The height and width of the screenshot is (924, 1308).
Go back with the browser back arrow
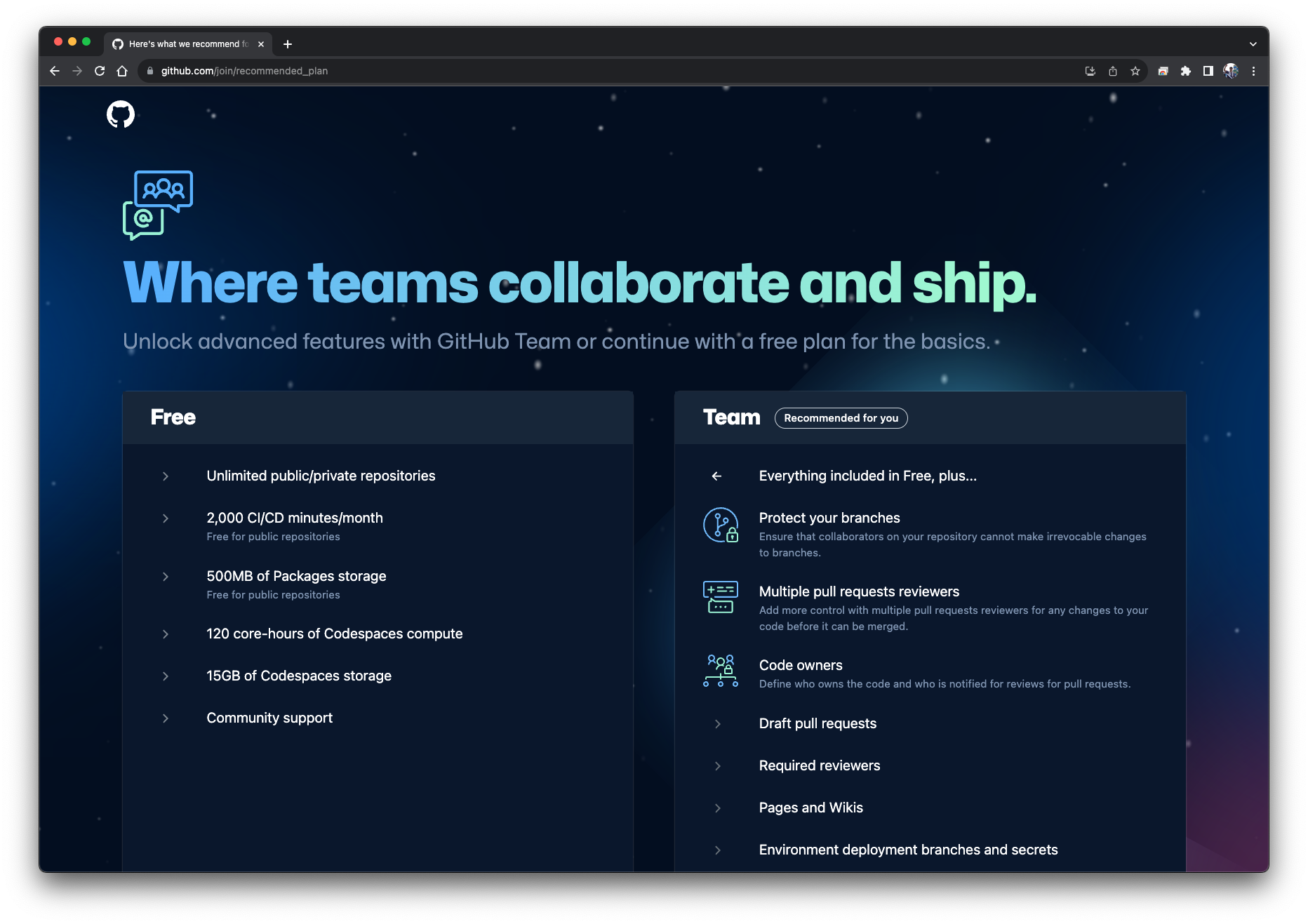tap(55, 71)
